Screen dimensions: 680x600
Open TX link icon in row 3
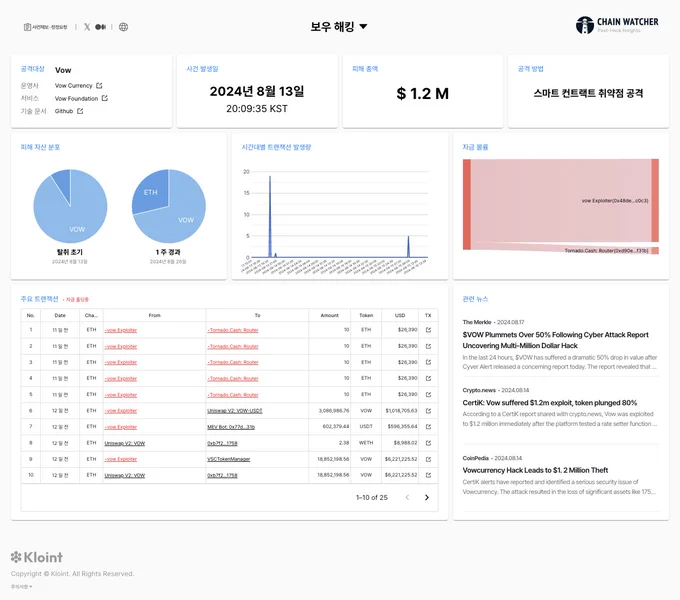click(428, 362)
